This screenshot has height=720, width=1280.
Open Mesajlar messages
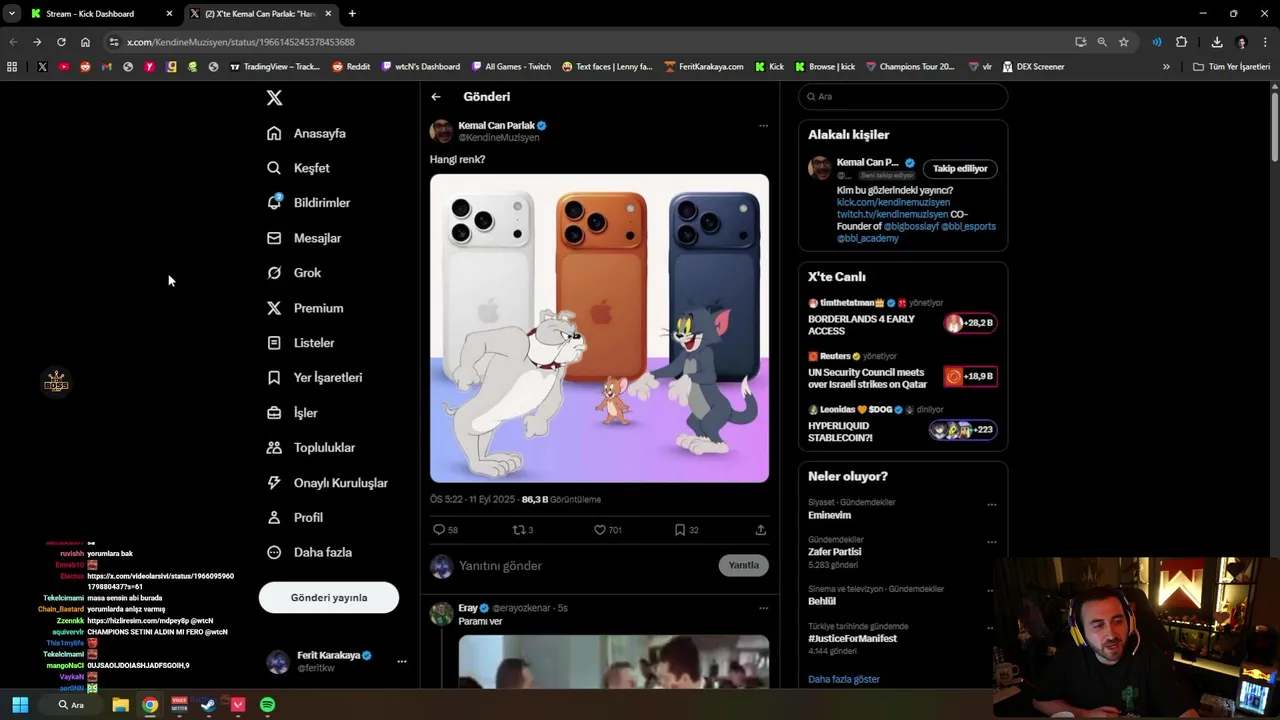304,238
